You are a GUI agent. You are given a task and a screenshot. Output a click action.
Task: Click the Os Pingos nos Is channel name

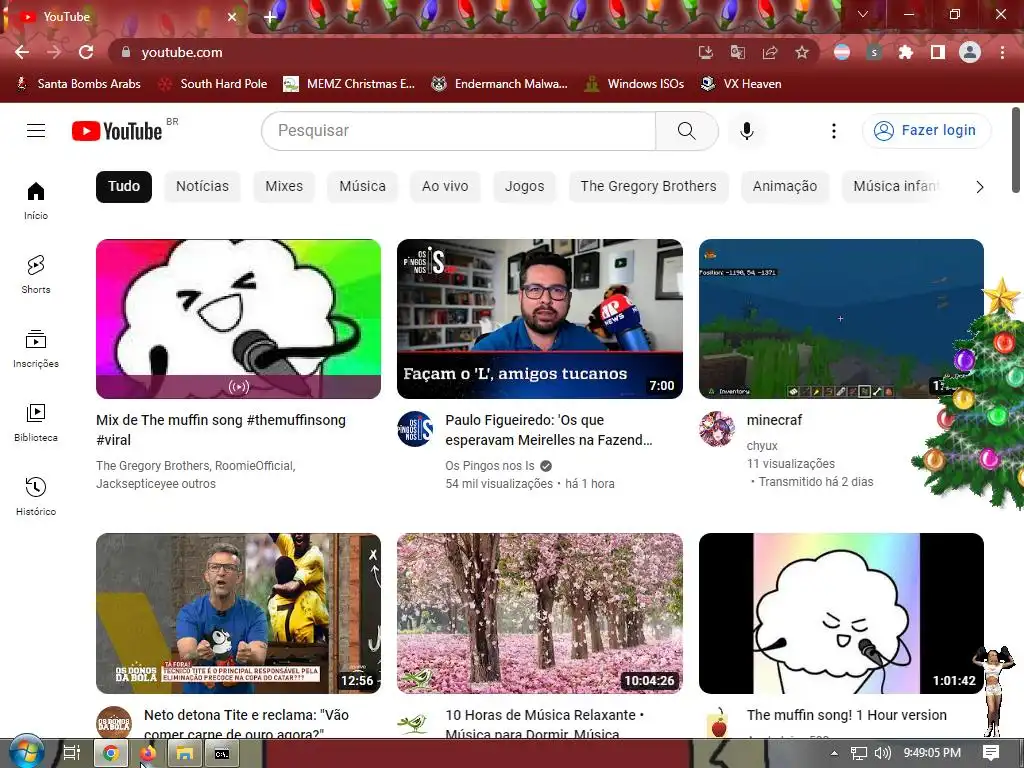[x=490, y=466]
